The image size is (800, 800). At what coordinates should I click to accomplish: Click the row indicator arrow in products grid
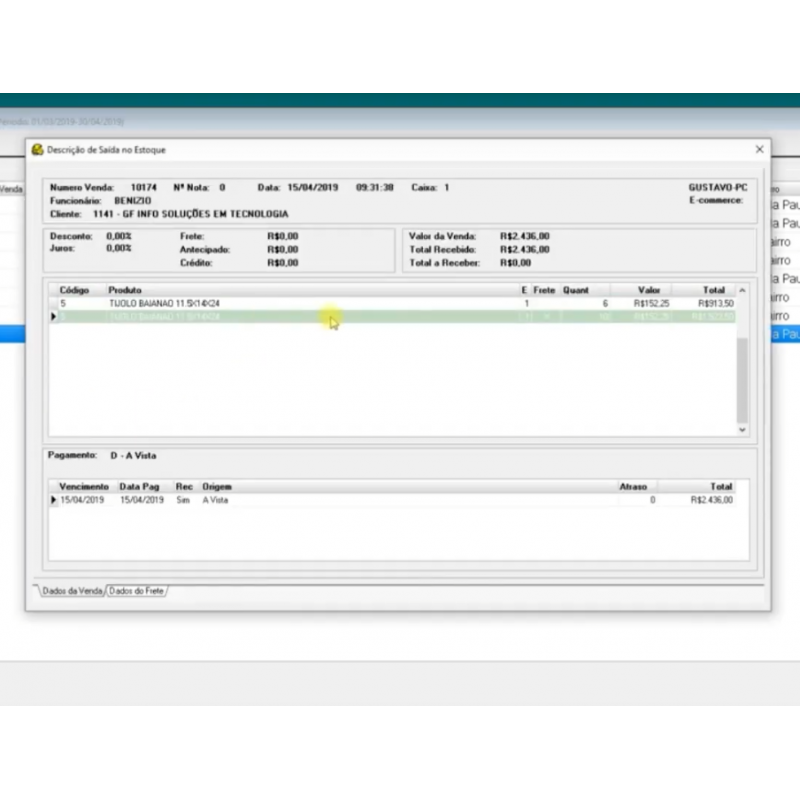pos(54,317)
